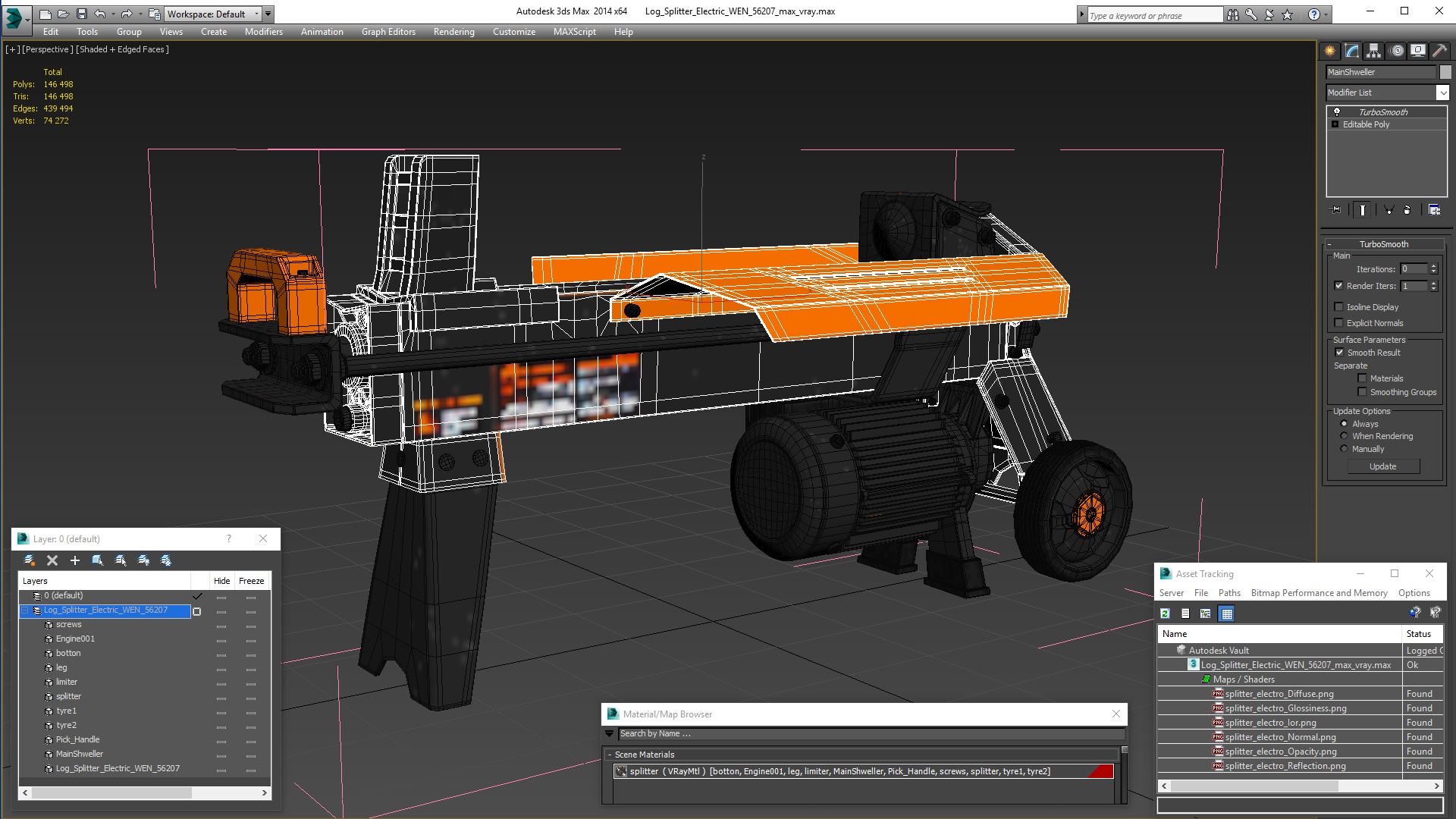
Task: Click Delete Layer X icon in Layer window
Action: click(x=52, y=560)
